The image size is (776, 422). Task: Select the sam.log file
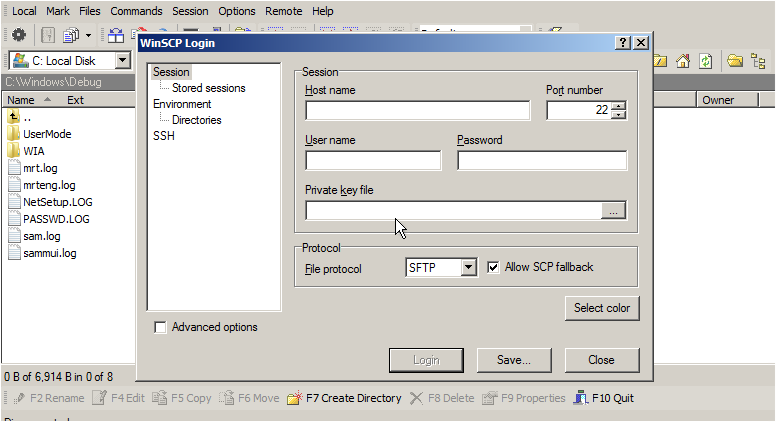(x=35, y=236)
